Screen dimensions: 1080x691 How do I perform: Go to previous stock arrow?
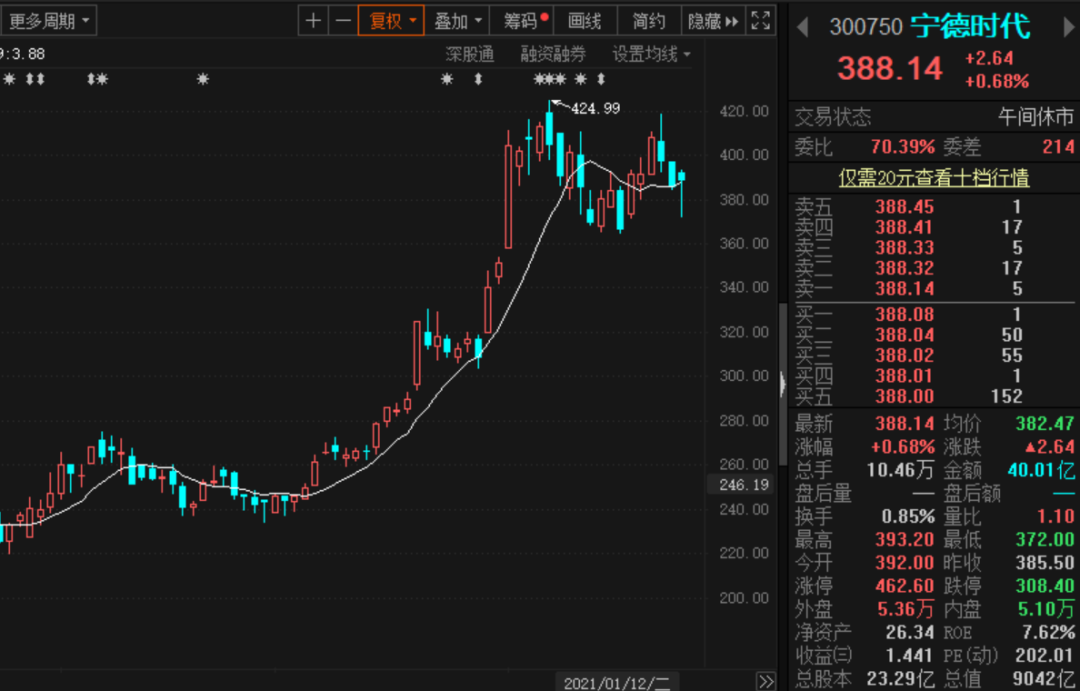pyautogui.click(x=802, y=28)
